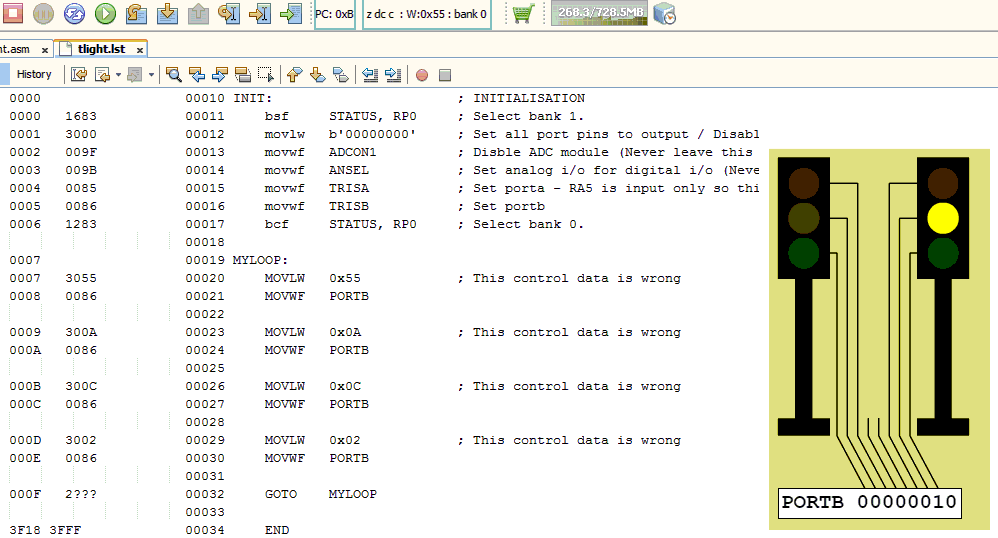
Task: Click the Step Into icon
Action: point(168,14)
